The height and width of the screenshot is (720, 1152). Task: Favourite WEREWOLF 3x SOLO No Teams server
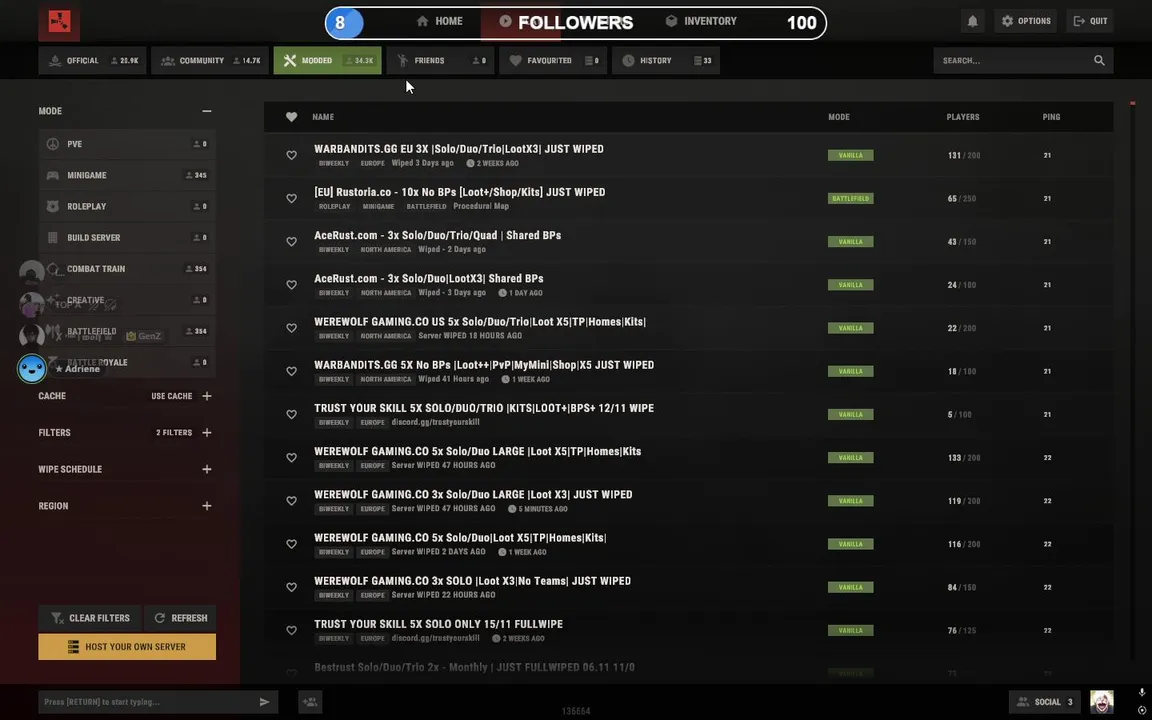[292, 587]
